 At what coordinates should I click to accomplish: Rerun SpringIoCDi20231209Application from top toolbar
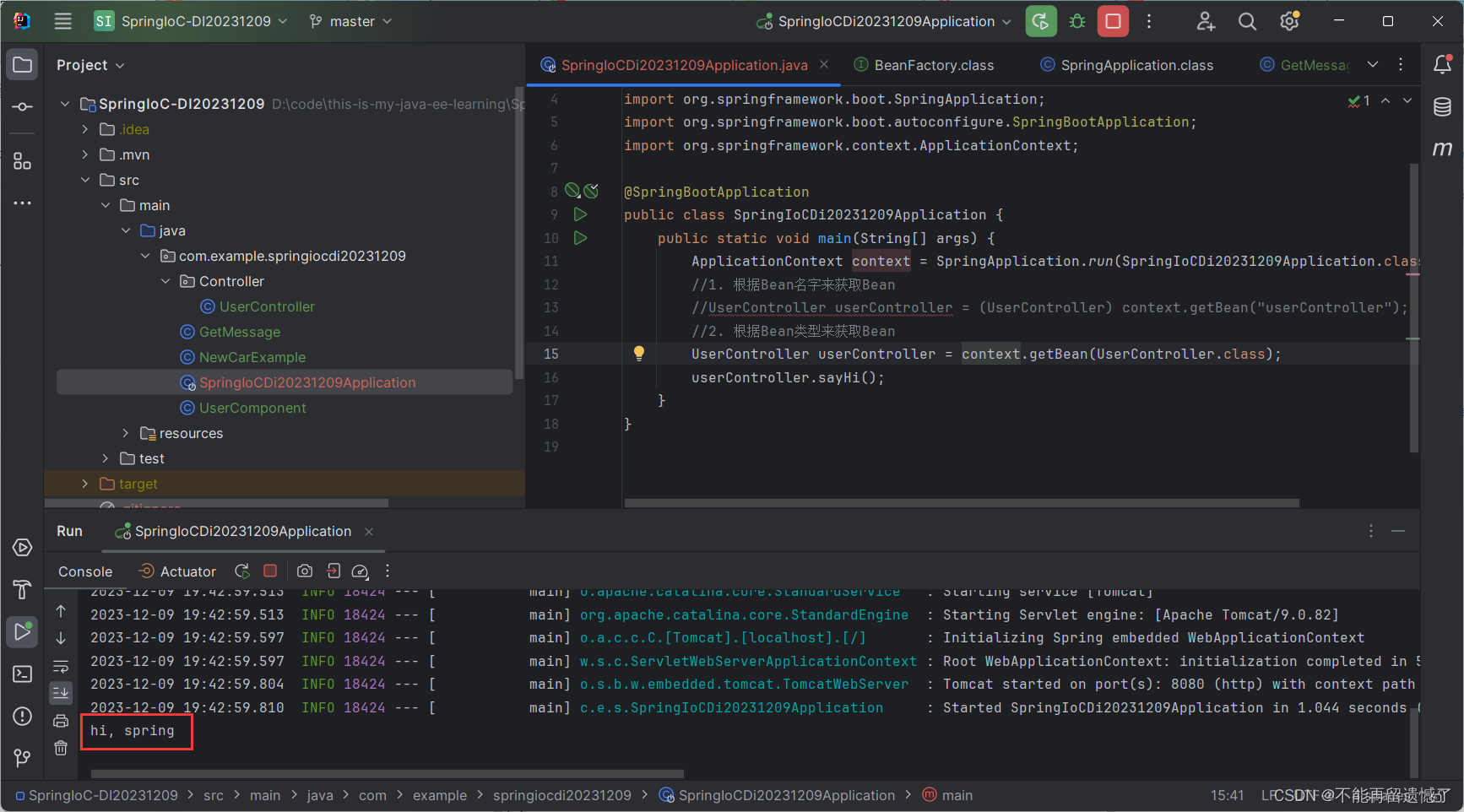(1041, 21)
